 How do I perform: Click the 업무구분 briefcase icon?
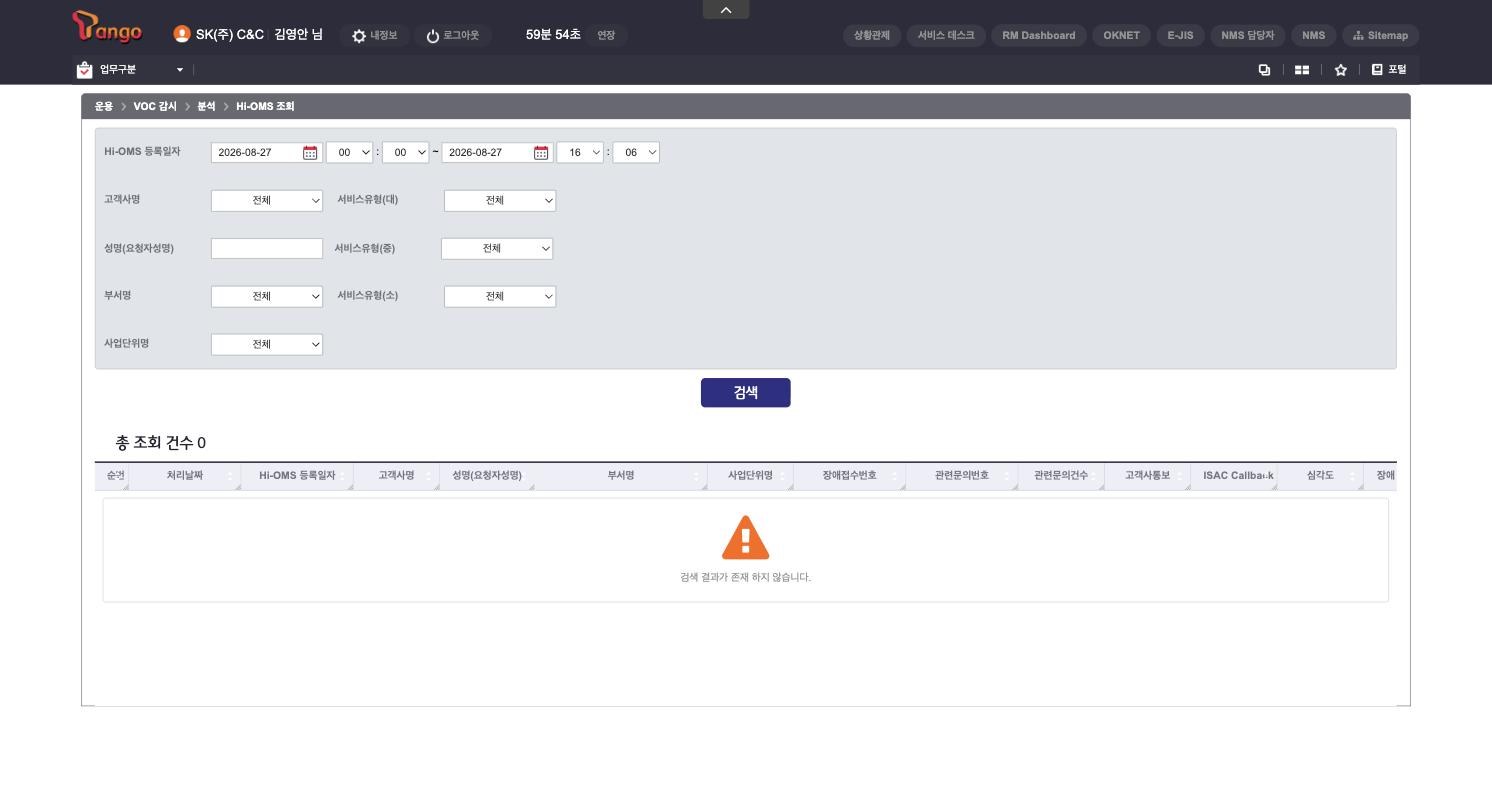pyautogui.click(x=85, y=70)
